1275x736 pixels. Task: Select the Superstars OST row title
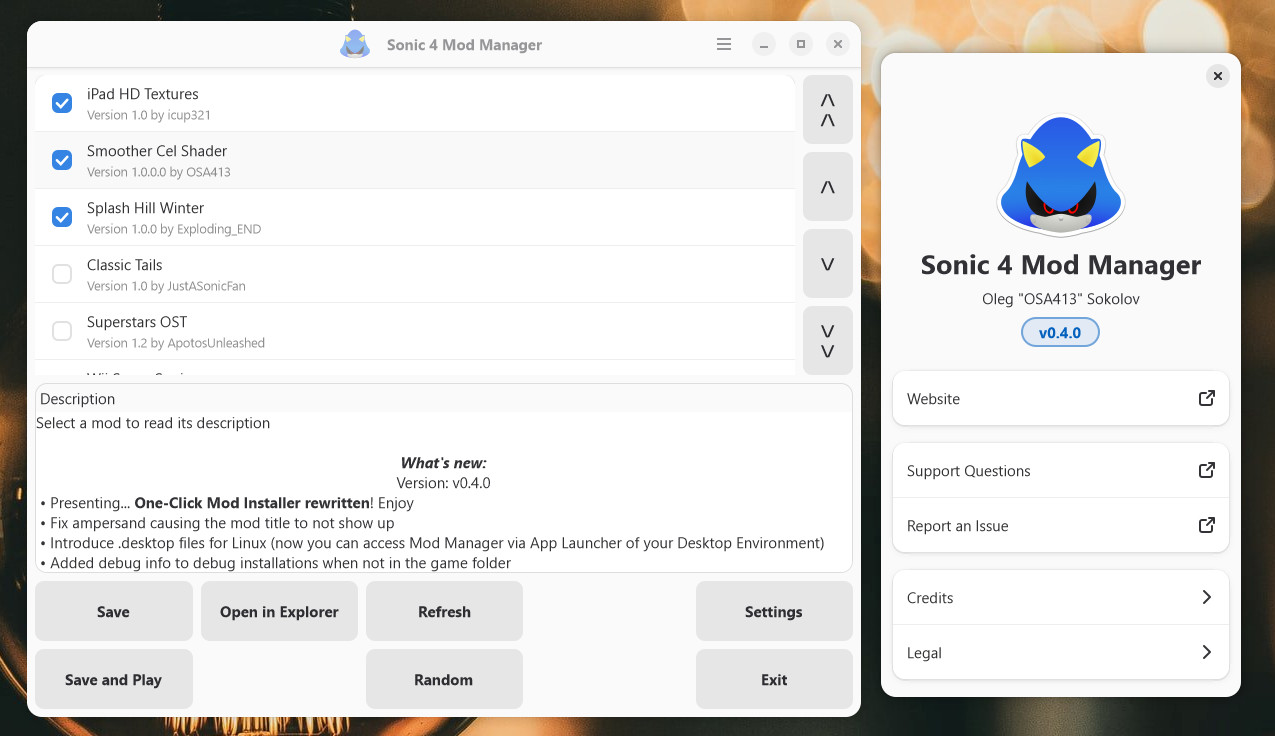click(x=137, y=322)
